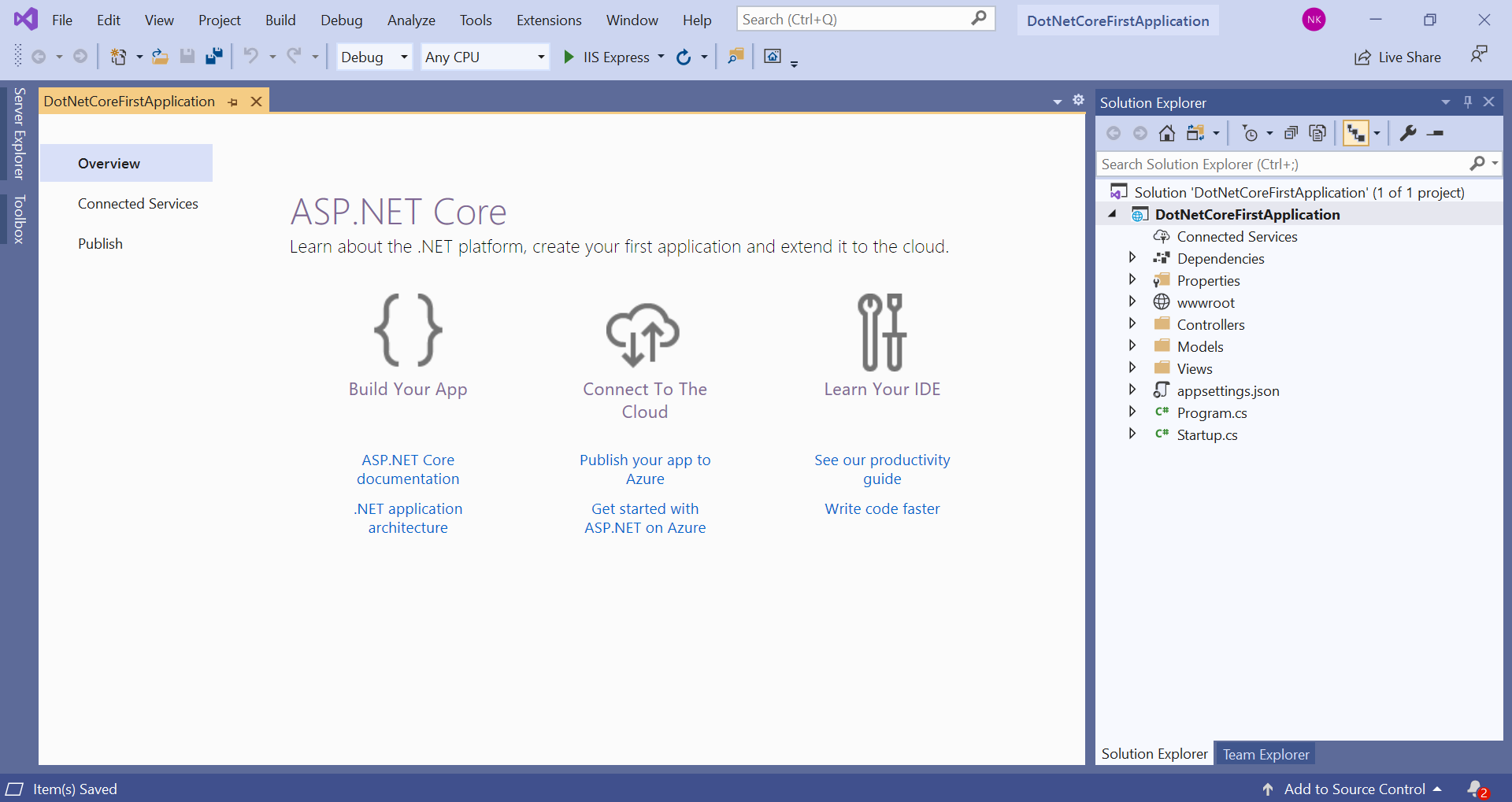Expand the Dependencies node
Viewport: 1512px width, 802px height.
(1132, 257)
